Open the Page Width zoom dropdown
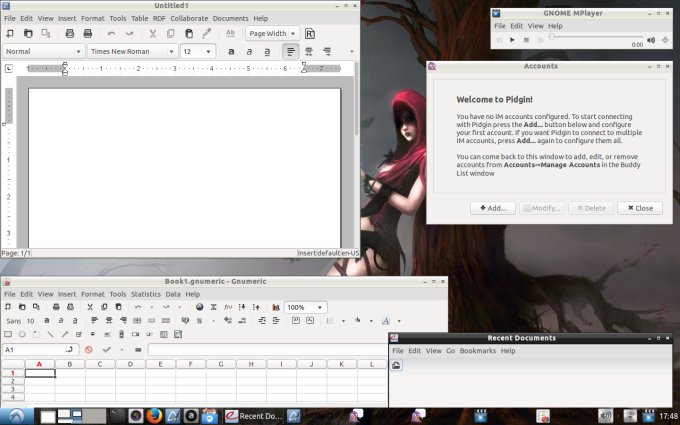This screenshot has width=680, height=425. 271,34
